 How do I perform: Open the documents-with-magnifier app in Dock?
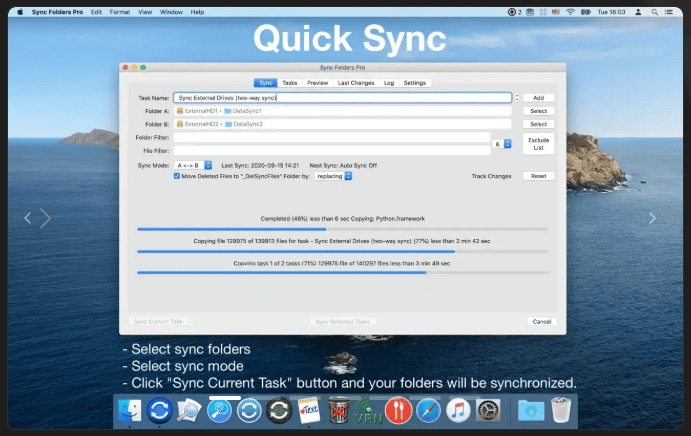point(189,410)
